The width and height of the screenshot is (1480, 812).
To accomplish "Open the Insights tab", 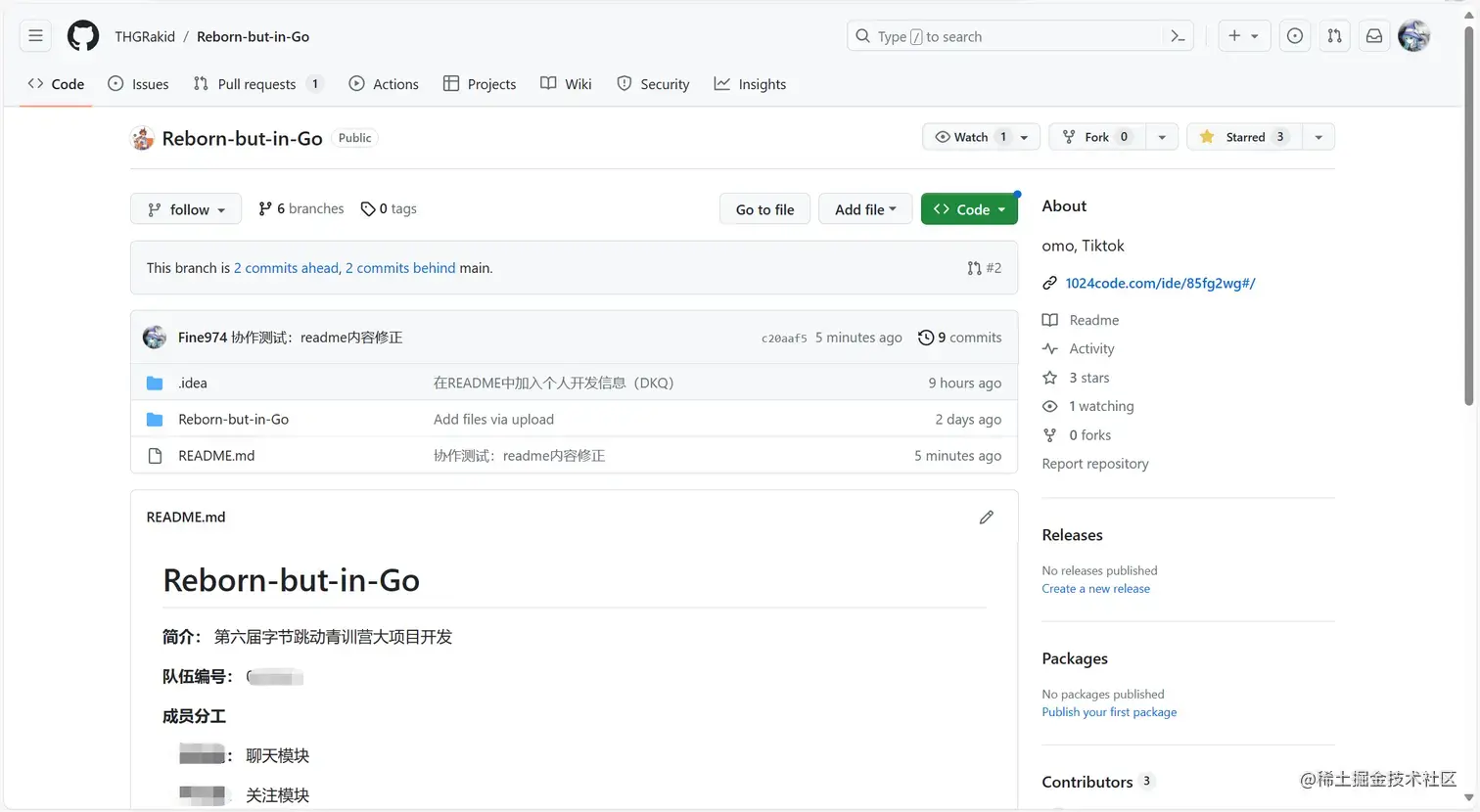I will pos(750,84).
